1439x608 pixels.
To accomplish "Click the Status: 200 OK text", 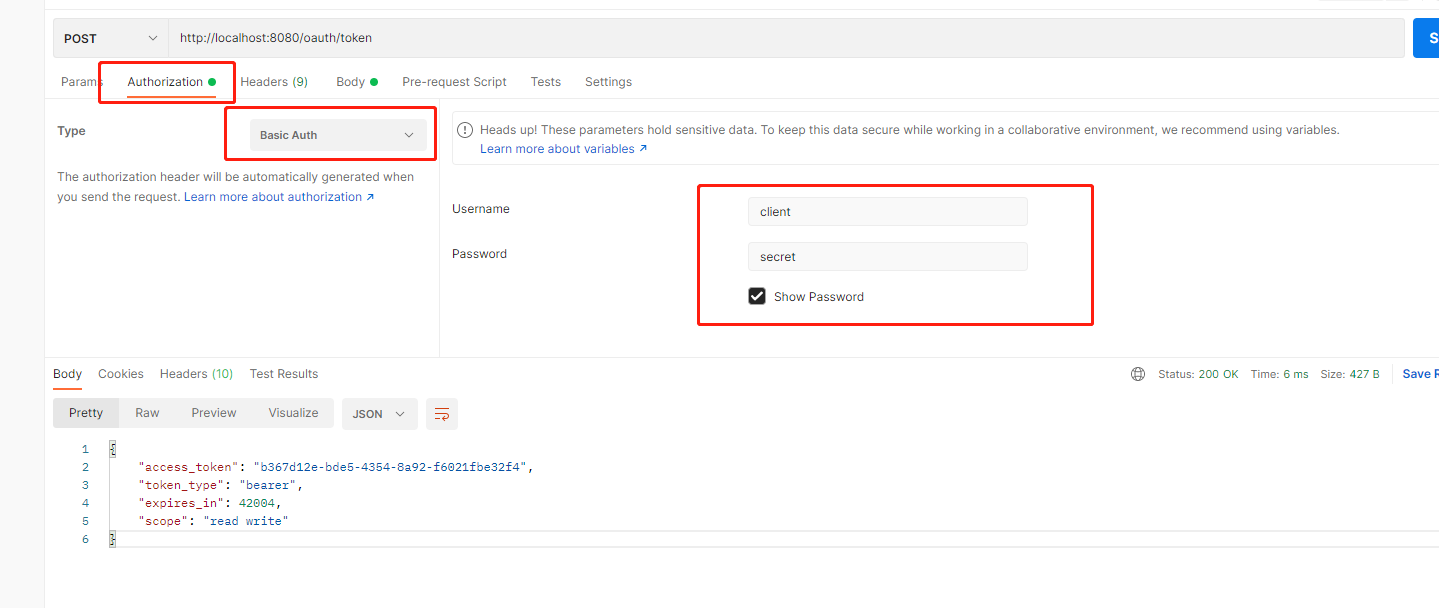I will click(x=1198, y=374).
